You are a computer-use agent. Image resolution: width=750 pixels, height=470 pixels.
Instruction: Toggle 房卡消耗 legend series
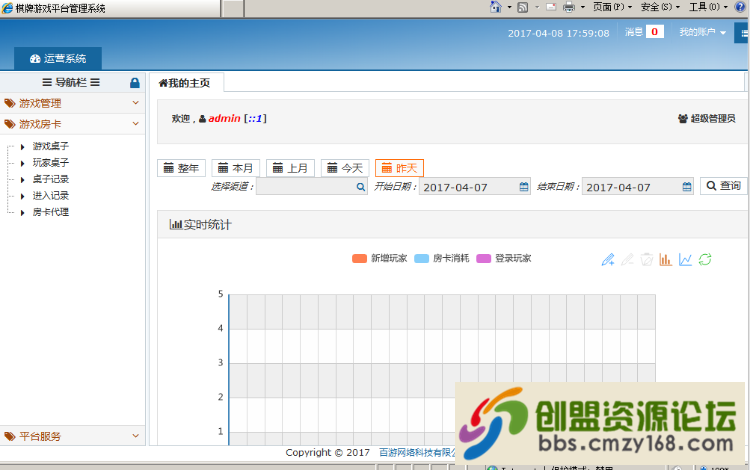[441, 258]
